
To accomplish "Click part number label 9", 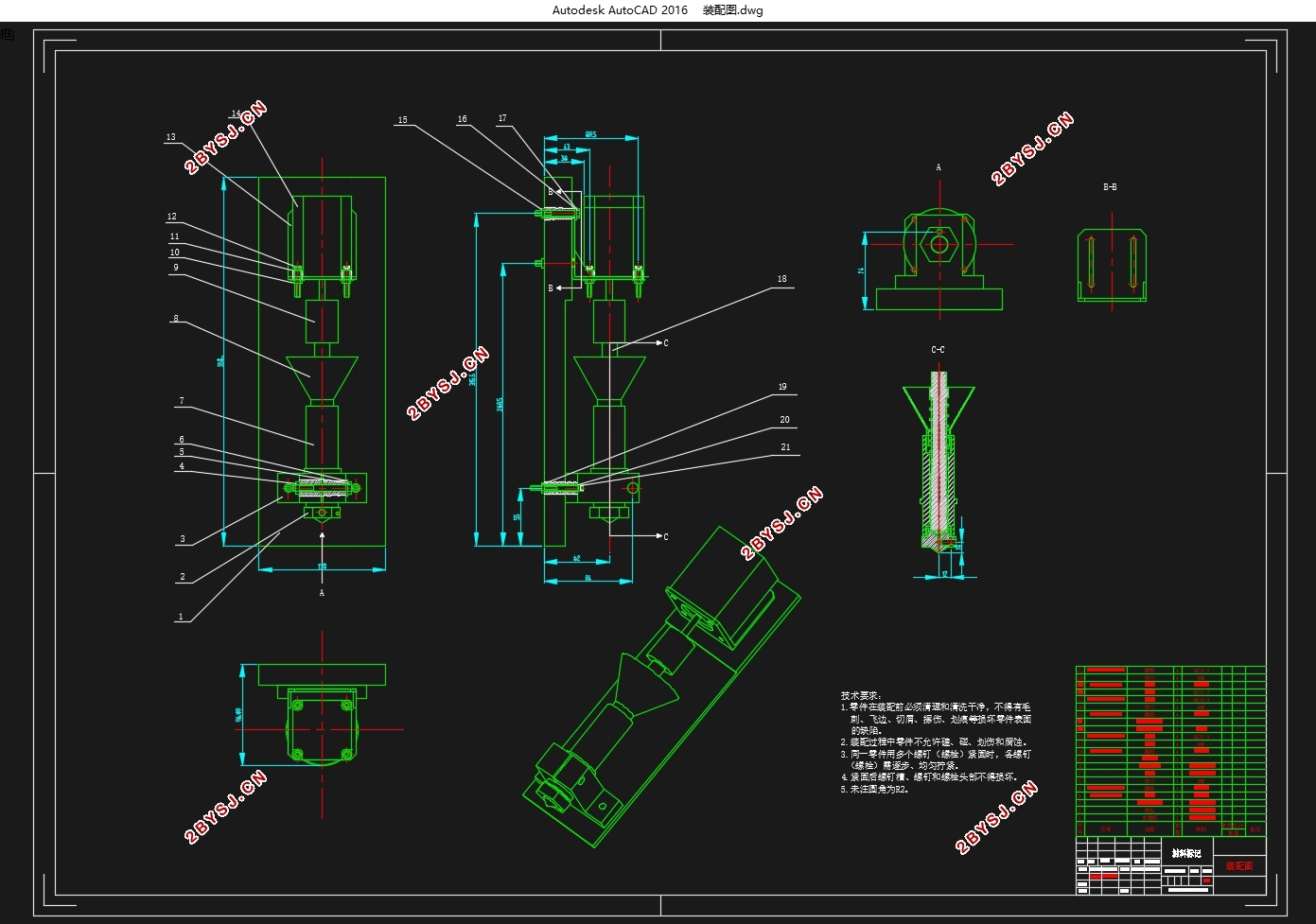I will [176, 268].
